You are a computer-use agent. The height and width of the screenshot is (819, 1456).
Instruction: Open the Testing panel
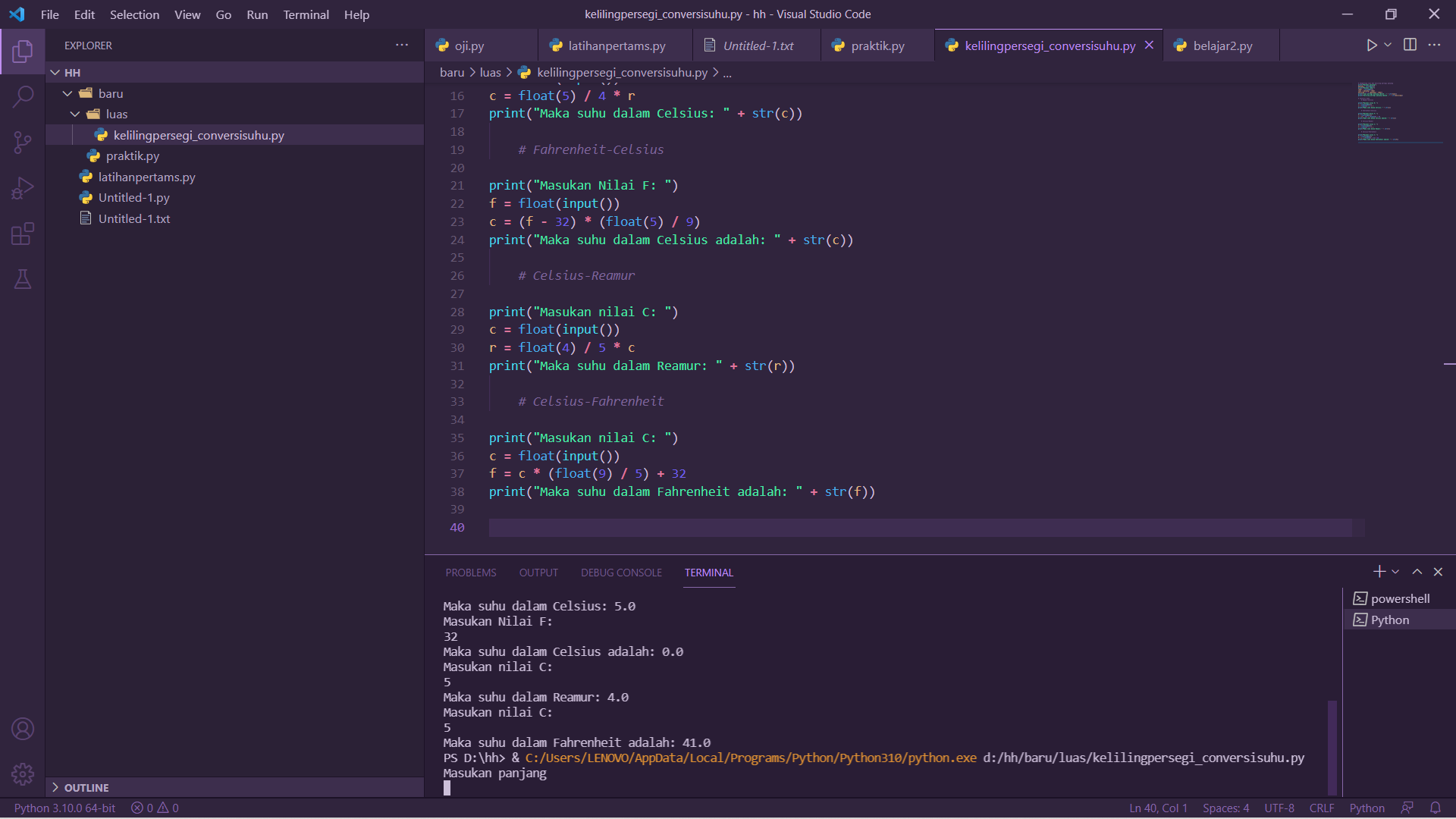pyautogui.click(x=23, y=279)
